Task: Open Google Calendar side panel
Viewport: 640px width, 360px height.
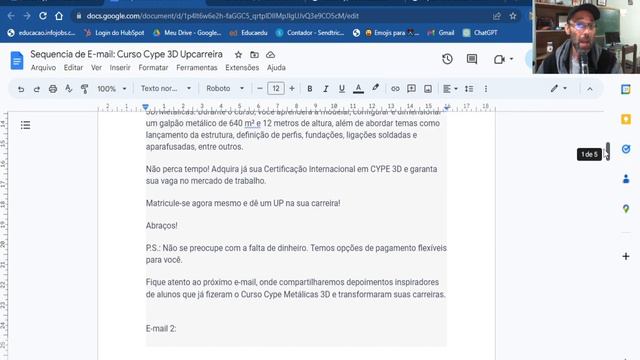Action: coord(626,89)
